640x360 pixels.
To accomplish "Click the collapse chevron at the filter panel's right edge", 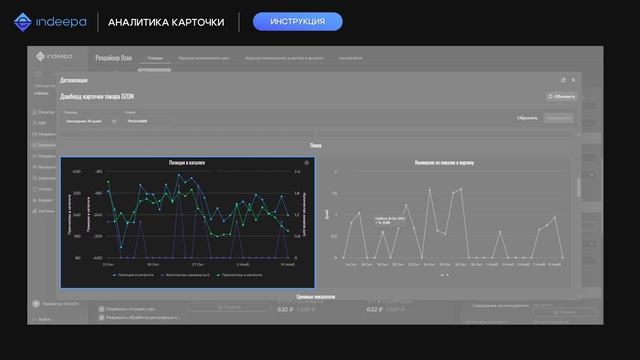I will (x=579, y=135).
